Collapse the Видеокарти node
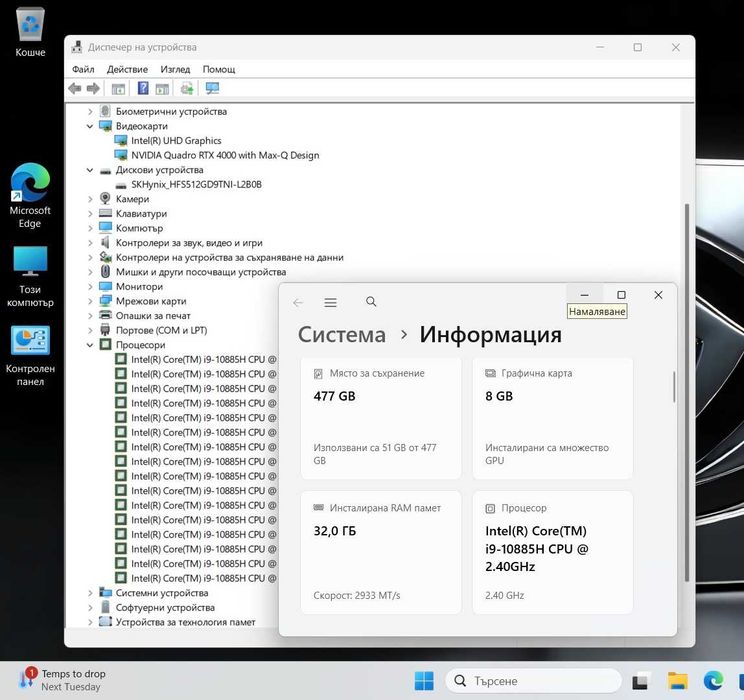Image resolution: width=744 pixels, height=700 pixels. 90,126
